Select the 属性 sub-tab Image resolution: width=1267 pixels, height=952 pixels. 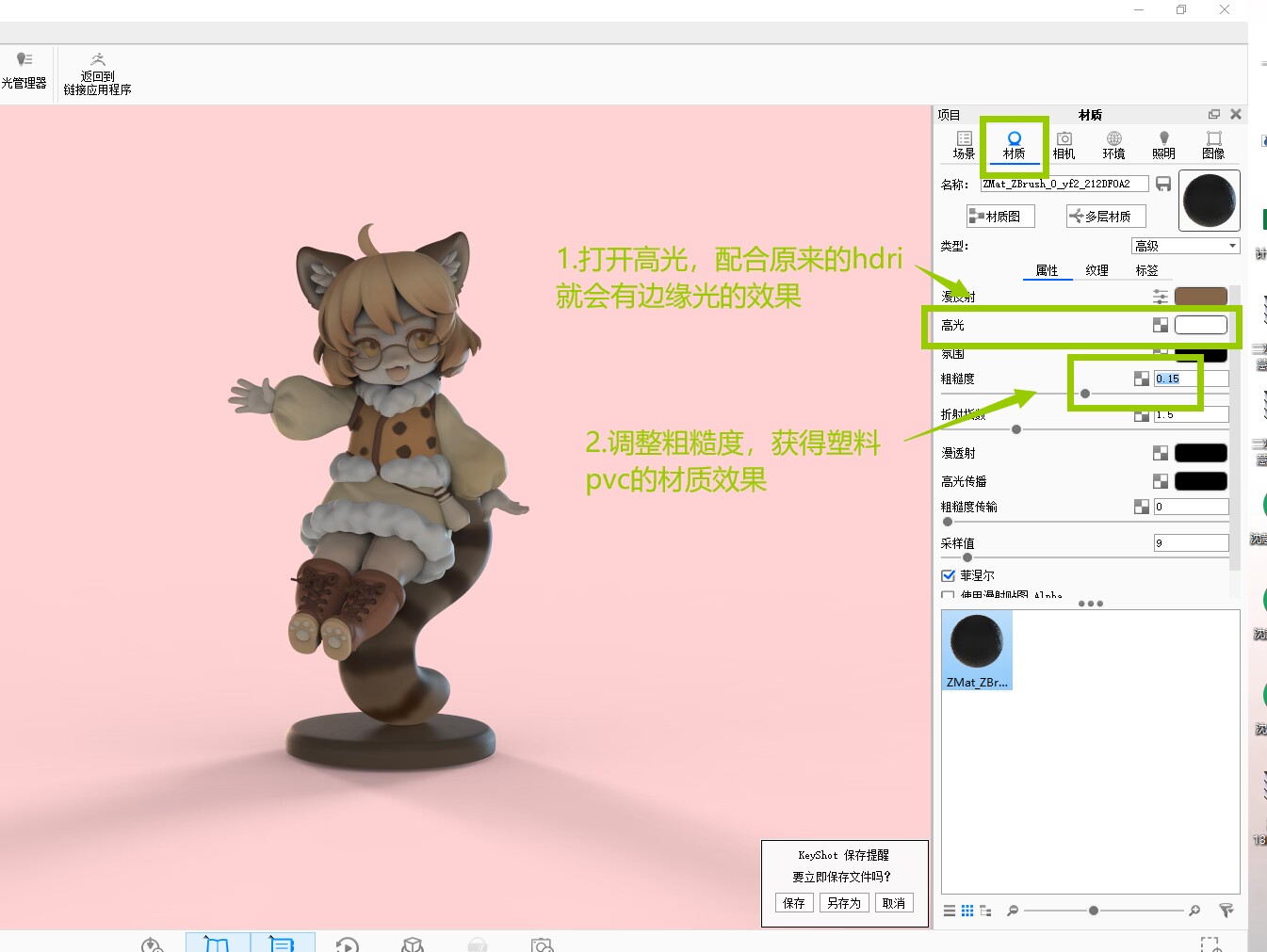coord(1047,270)
